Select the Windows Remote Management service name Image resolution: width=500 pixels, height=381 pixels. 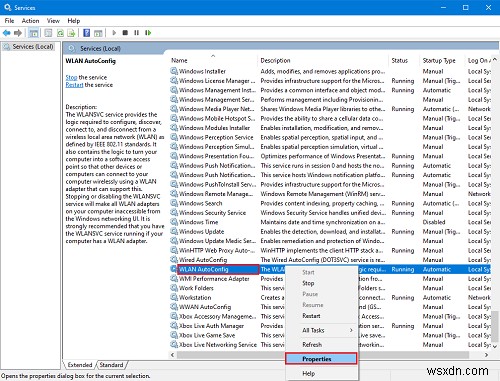[216, 194]
